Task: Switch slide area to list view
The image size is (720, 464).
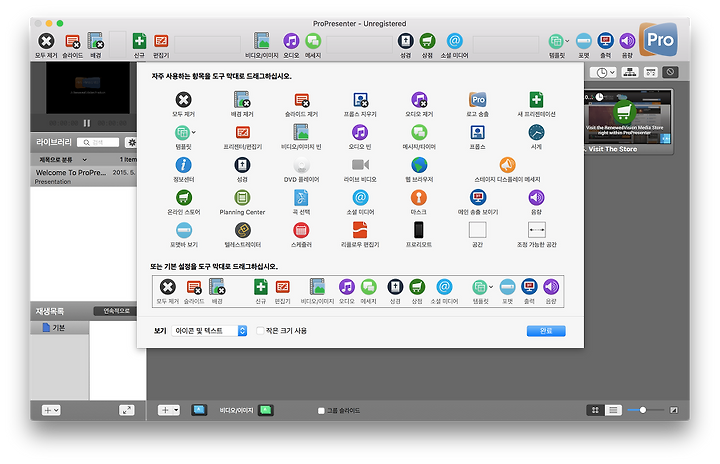Action: pyautogui.click(x=613, y=410)
